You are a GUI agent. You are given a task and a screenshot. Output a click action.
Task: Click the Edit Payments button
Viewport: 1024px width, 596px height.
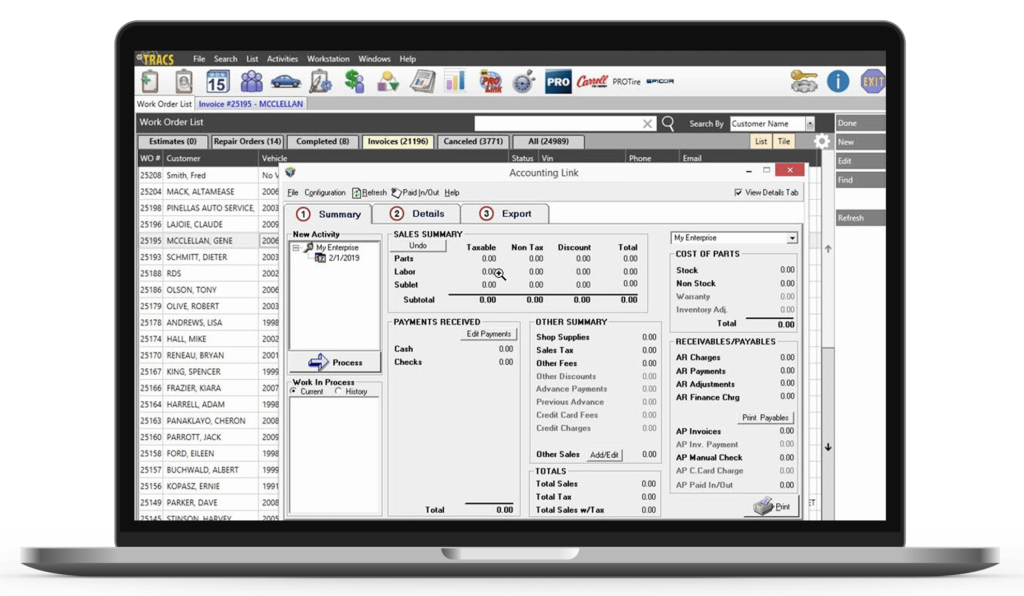tap(489, 333)
